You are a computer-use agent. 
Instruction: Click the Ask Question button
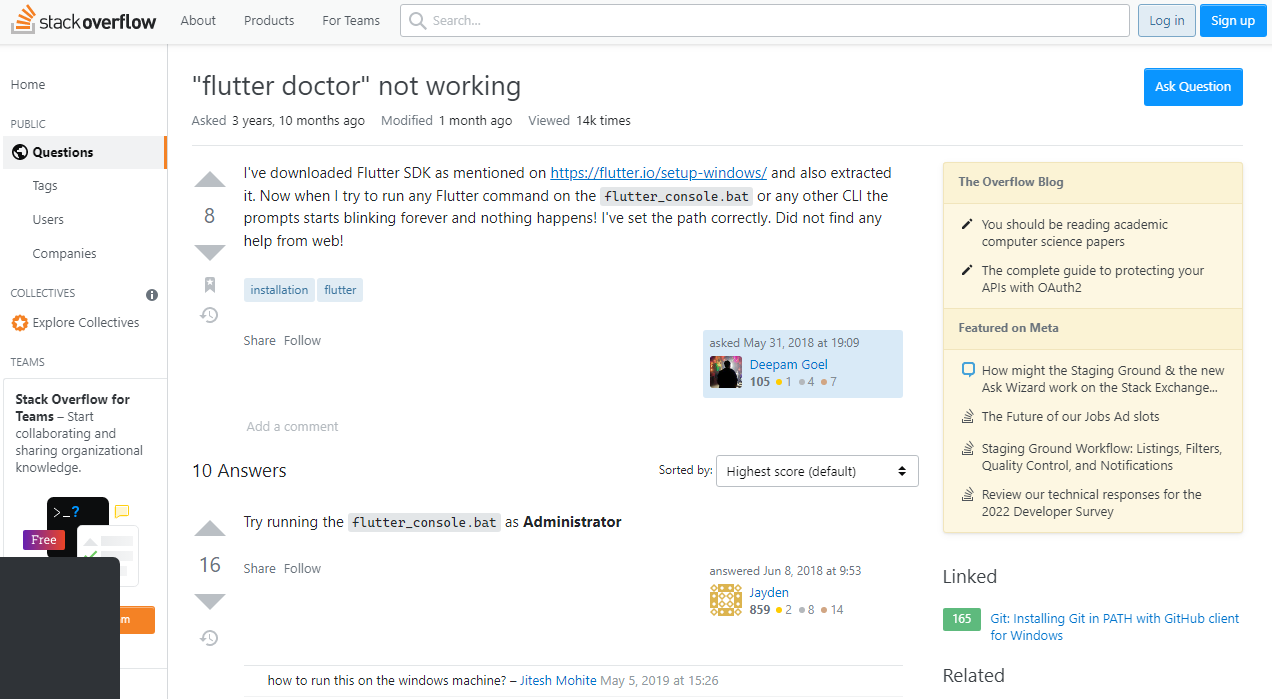click(x=1193, y=87)
